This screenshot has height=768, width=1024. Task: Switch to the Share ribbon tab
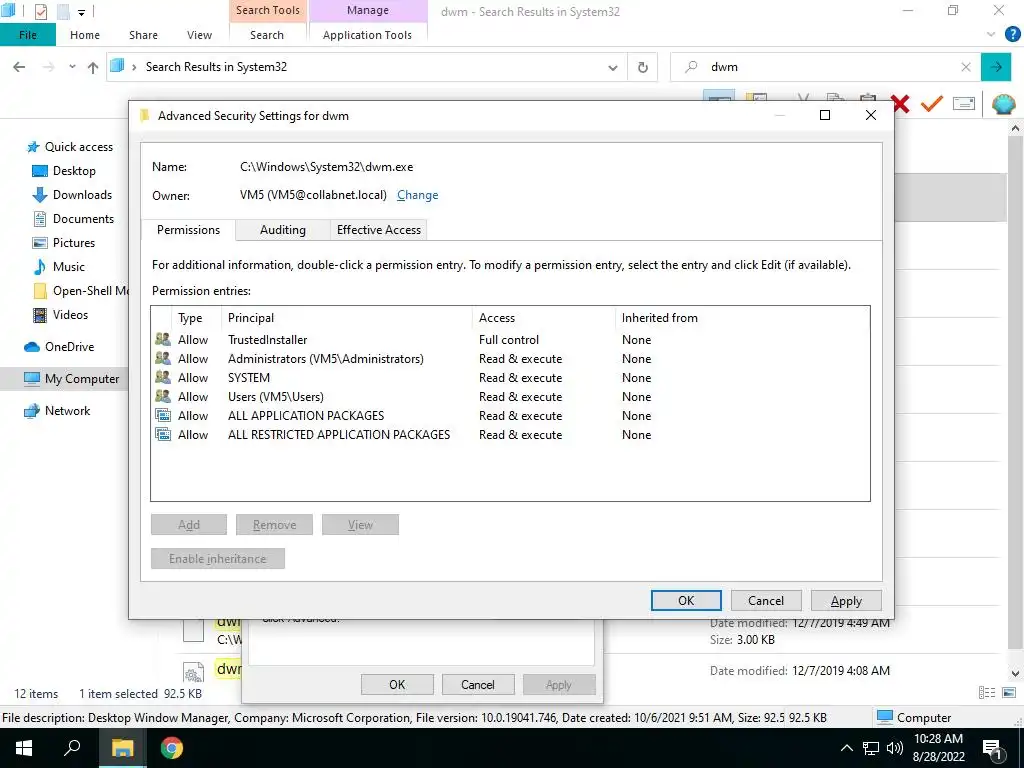(x=143, y=35)
